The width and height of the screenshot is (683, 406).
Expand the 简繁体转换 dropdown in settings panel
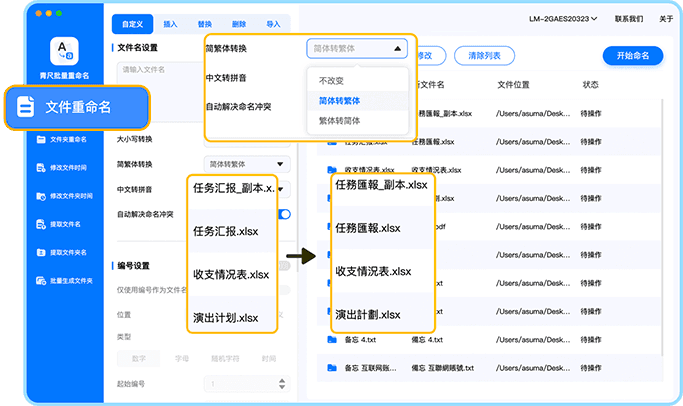point(247,164)
